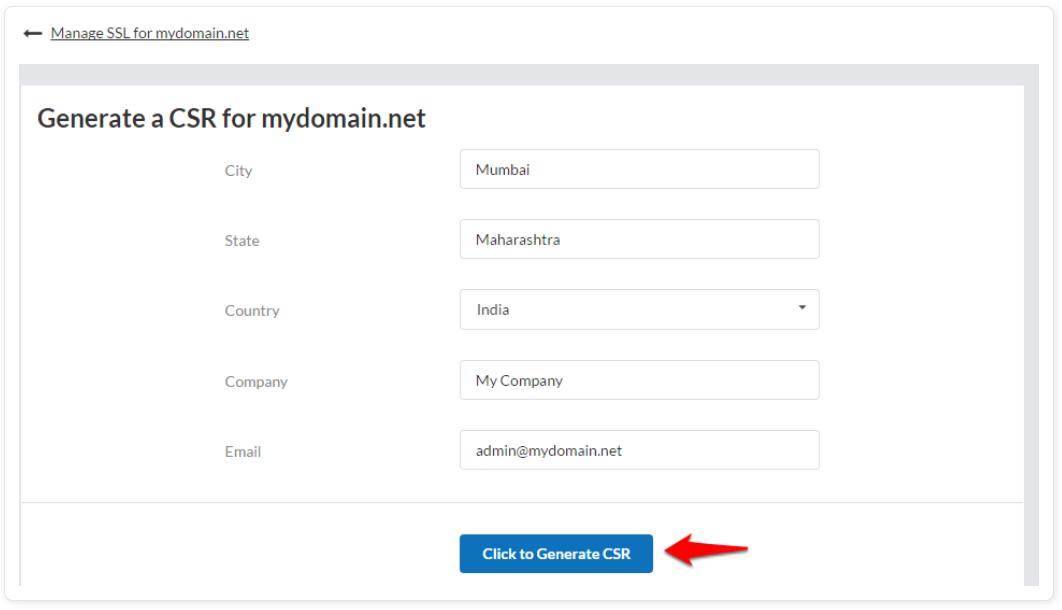Click the Email label
1062x610 pixels.
242,452
